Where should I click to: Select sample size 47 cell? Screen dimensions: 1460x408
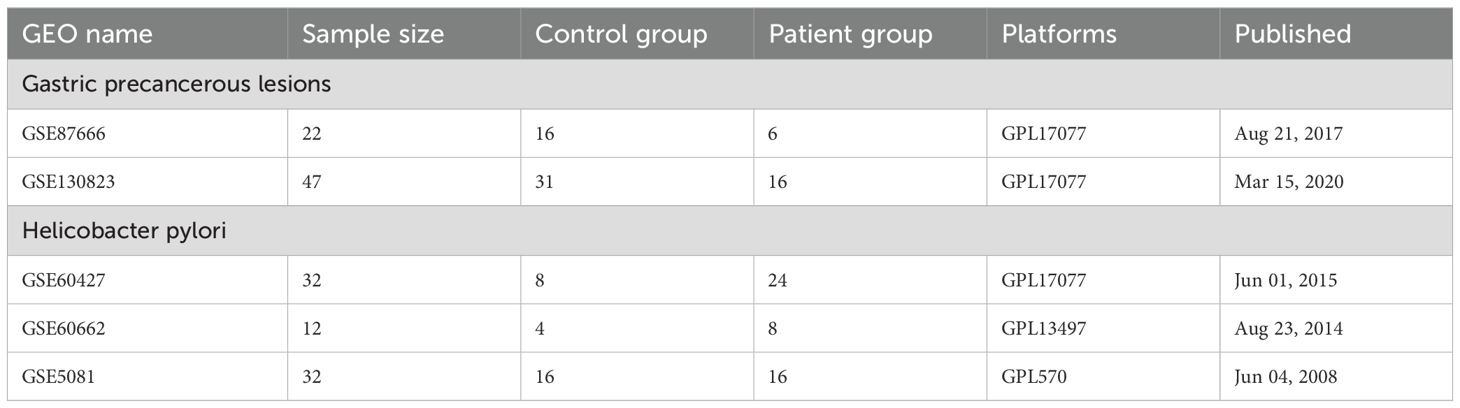click(313, 182)
